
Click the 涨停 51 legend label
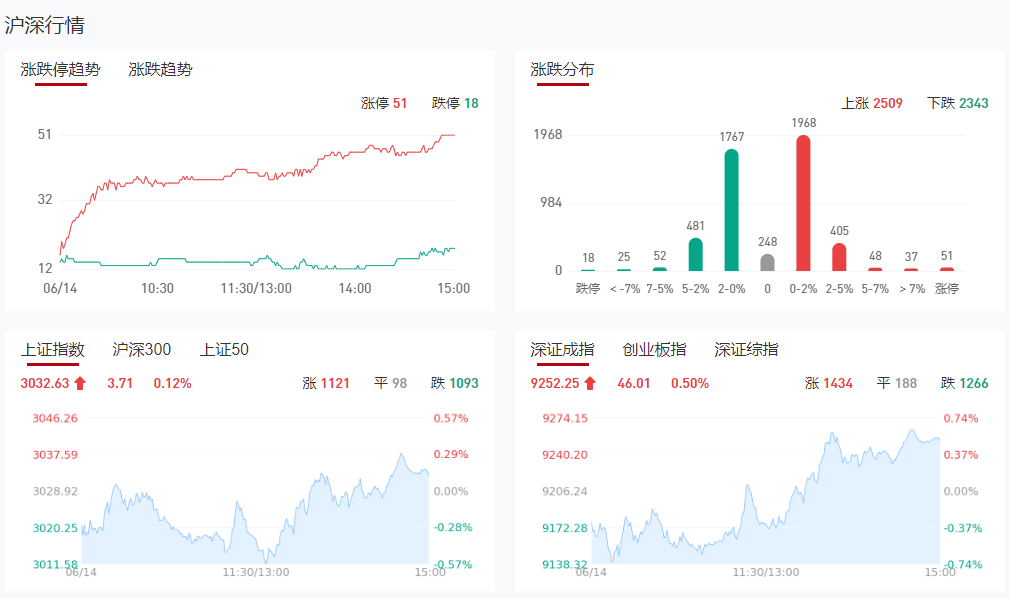point(384,103)
